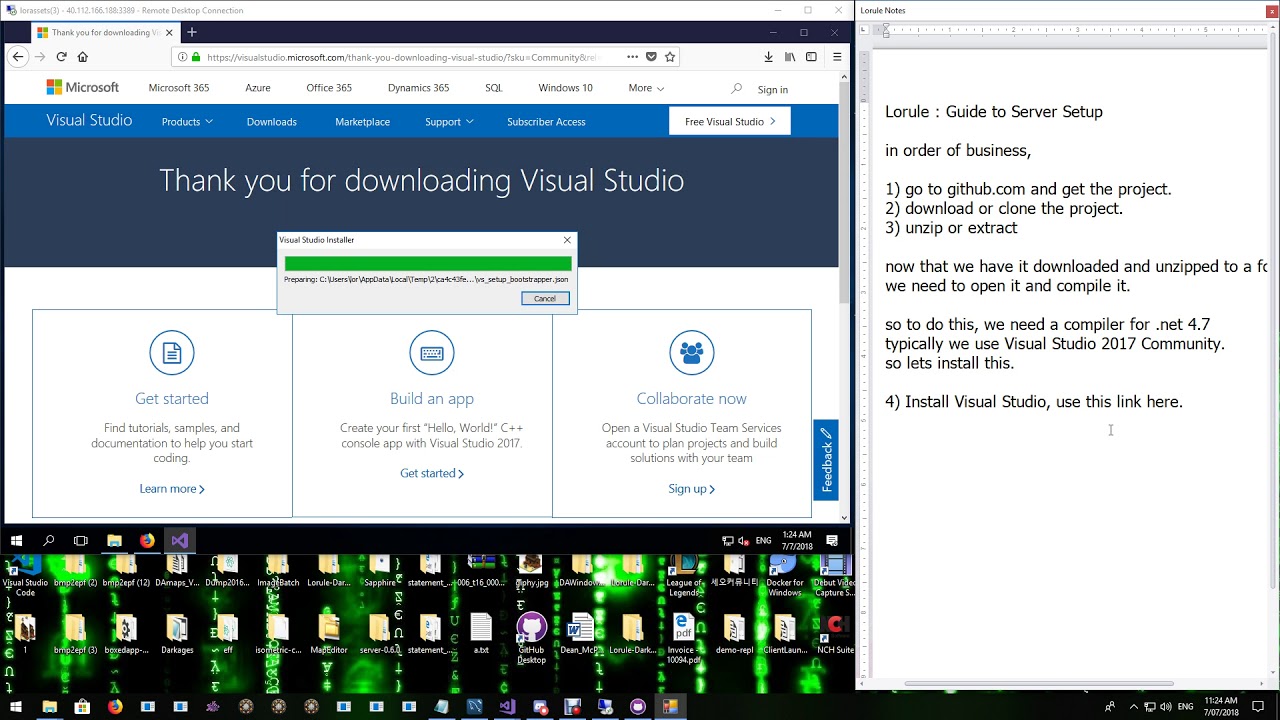This screenshot has width=1280, height=720.
Task: Open Office 365 nav item
Action: tap(329, 88)
